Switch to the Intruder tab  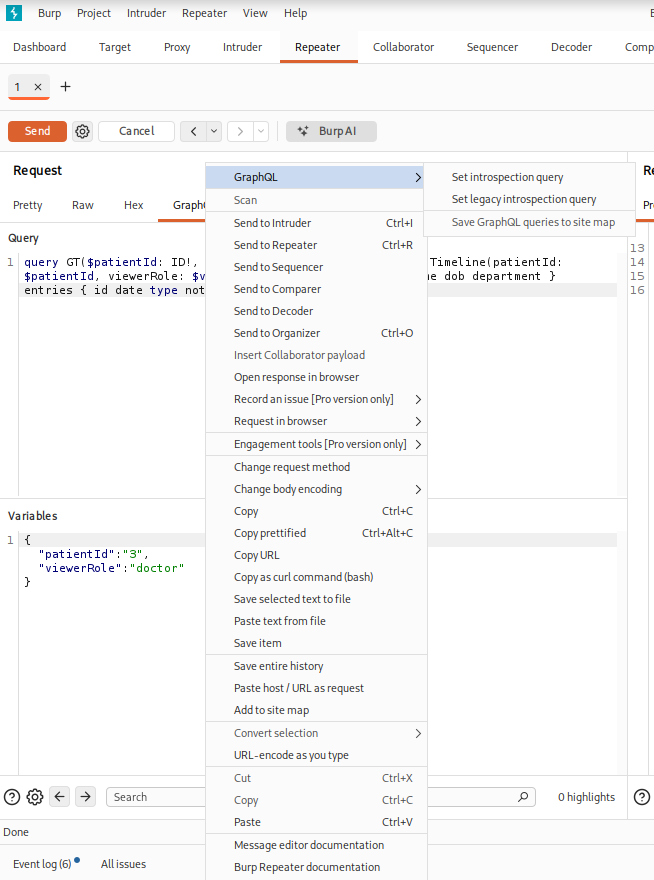coord(242,47)
